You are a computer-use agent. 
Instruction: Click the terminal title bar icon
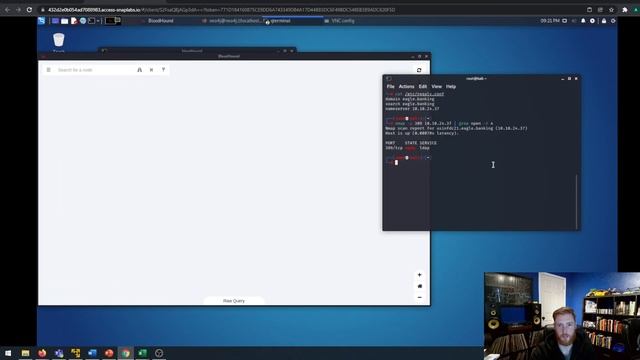pos(389,78)
